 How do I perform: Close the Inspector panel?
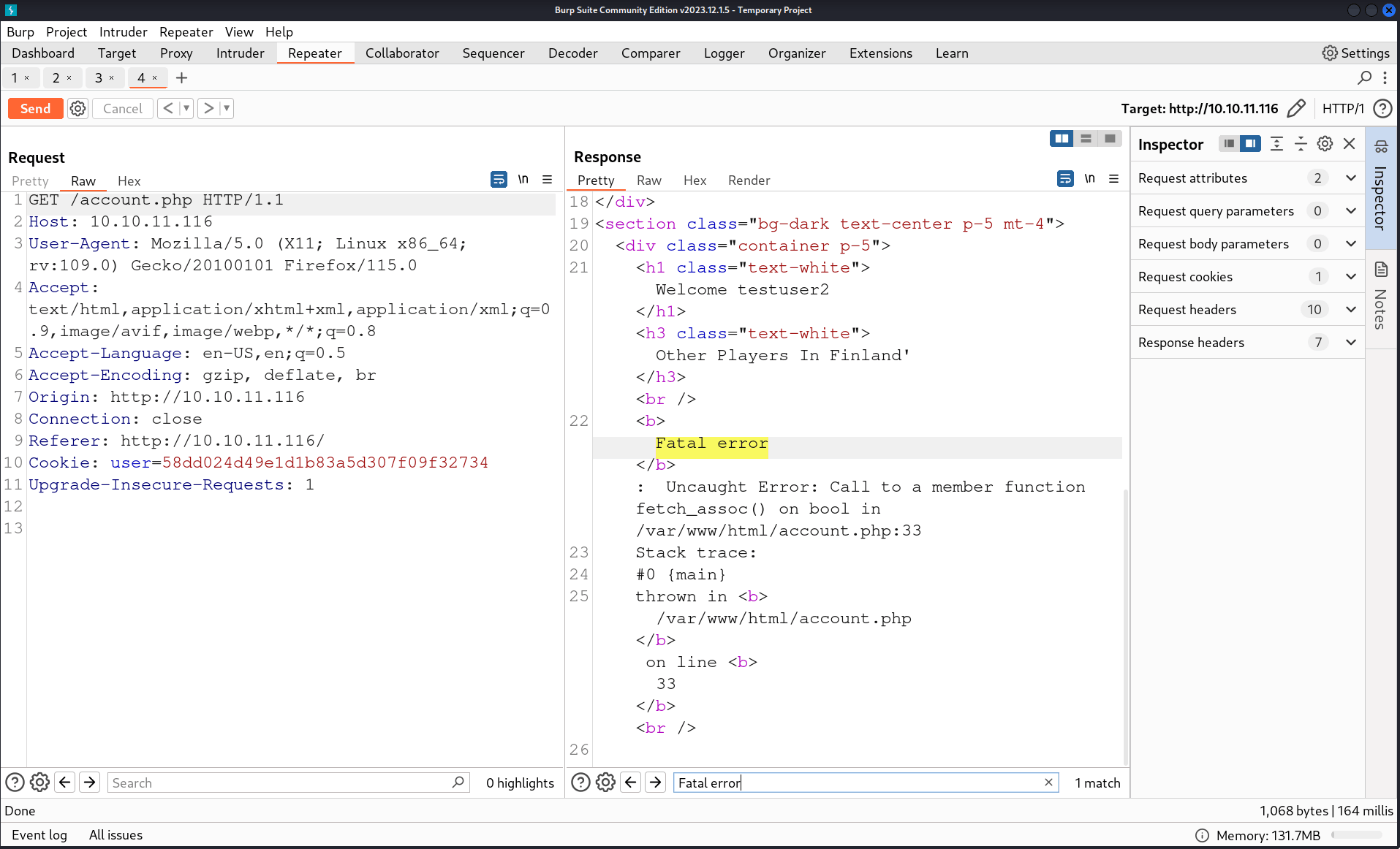(x=1349, y=144)
